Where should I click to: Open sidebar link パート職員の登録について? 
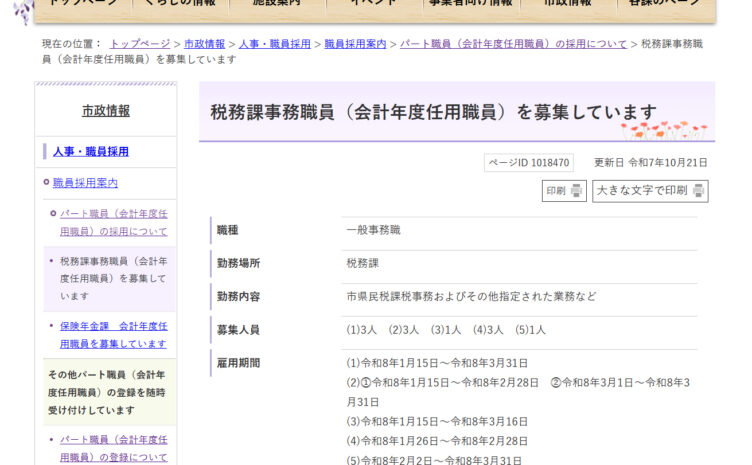(x=113, y=447)
